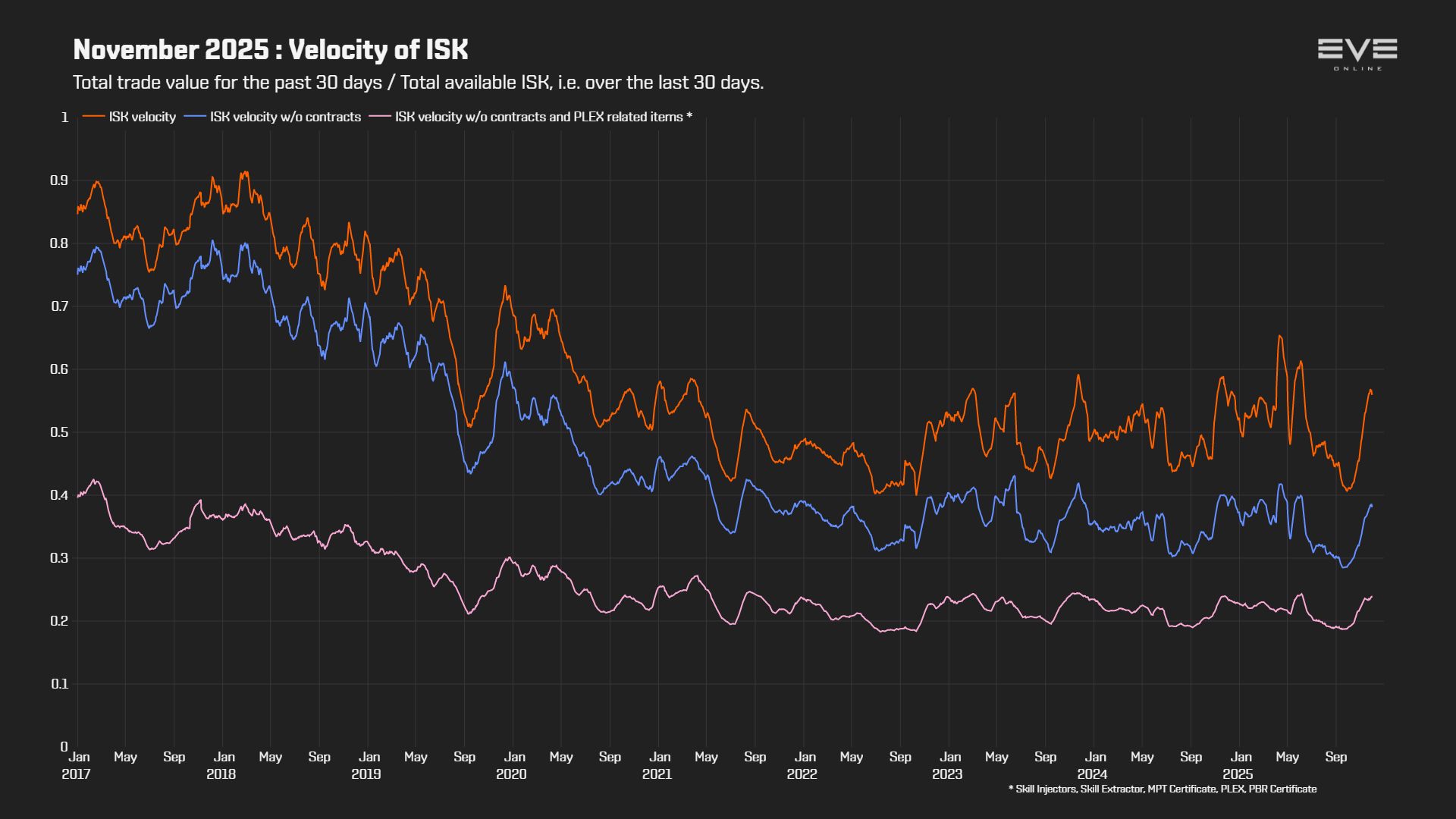Click the y-axis label 0.5
Screen dimensions: 1456x819
pos(59,432)
